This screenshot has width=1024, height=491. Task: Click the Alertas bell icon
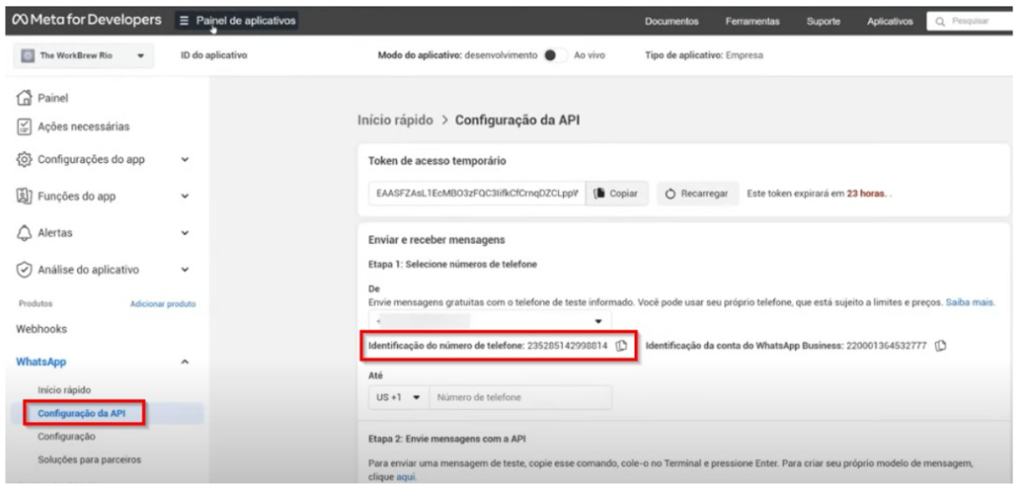24,233
